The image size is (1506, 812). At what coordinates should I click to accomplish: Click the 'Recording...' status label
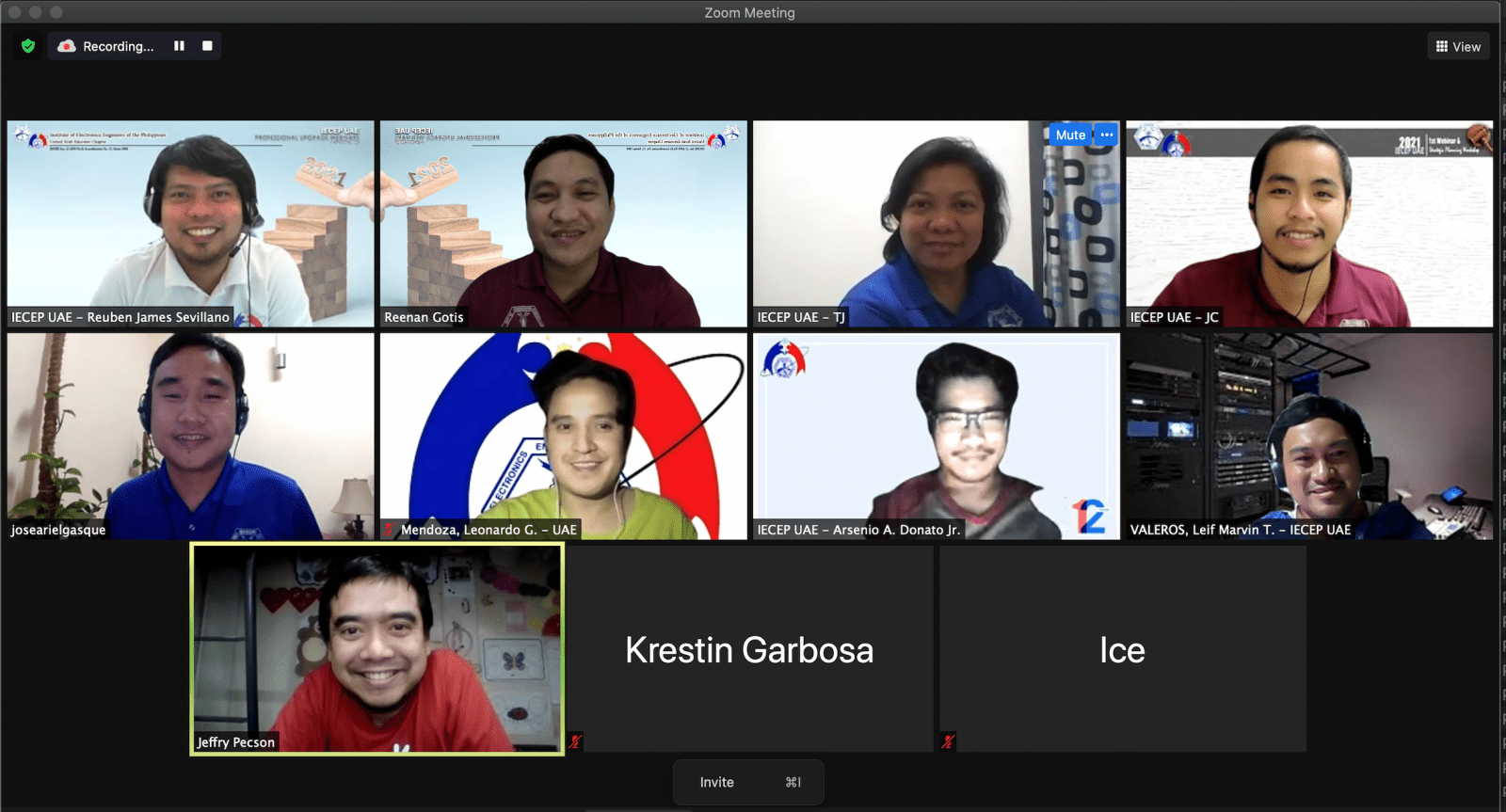(x=118, y=46)
